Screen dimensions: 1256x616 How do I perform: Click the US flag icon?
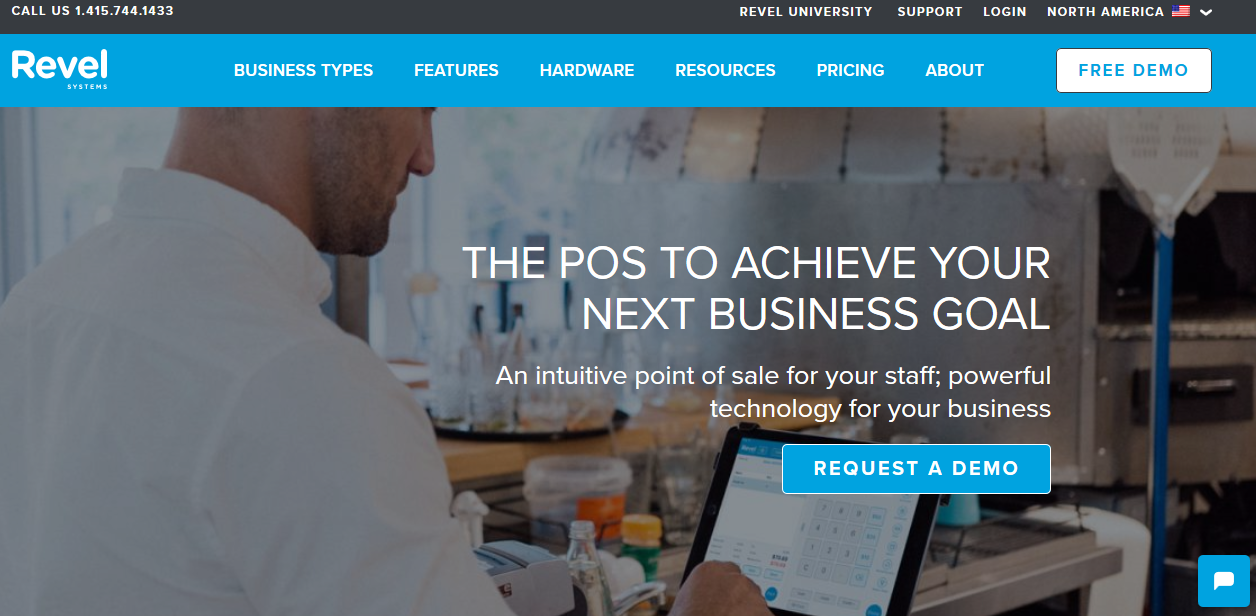point(1181,12)
